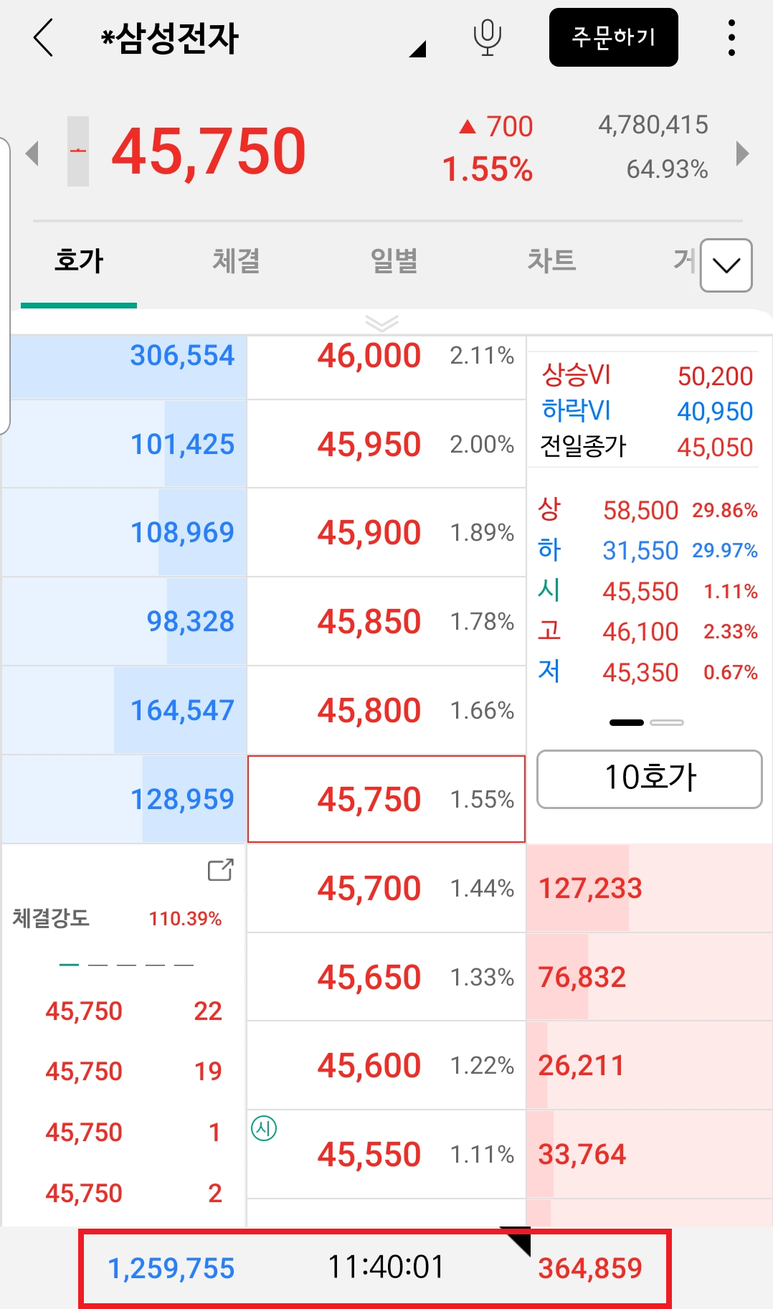Switch to the 체결 tab
The width and height of the screenshot is (773, 1309).
tap(236, 261)
